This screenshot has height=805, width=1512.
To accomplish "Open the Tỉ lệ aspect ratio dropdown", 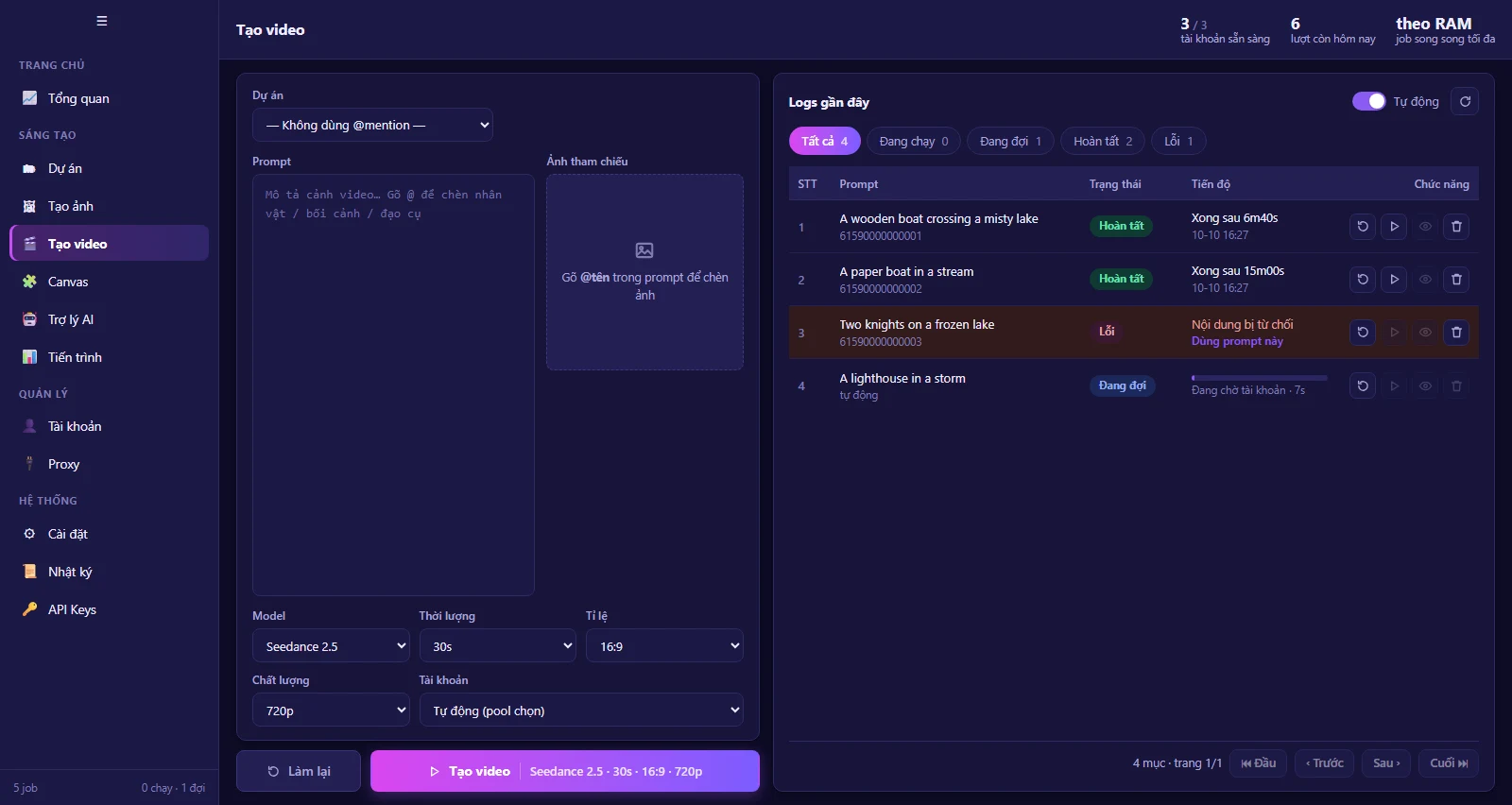I will [664, 646].
